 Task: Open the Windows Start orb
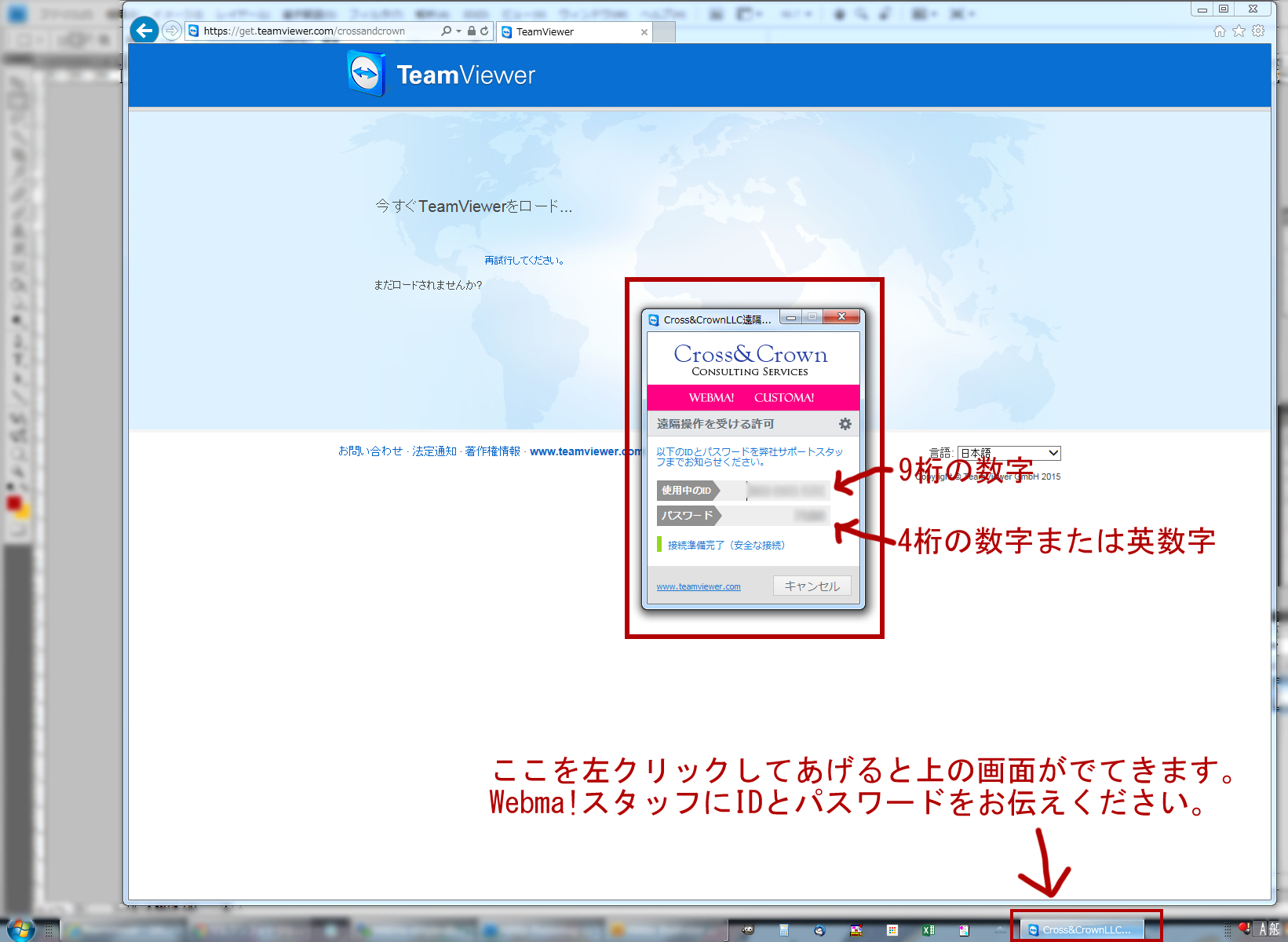point(20,929)
